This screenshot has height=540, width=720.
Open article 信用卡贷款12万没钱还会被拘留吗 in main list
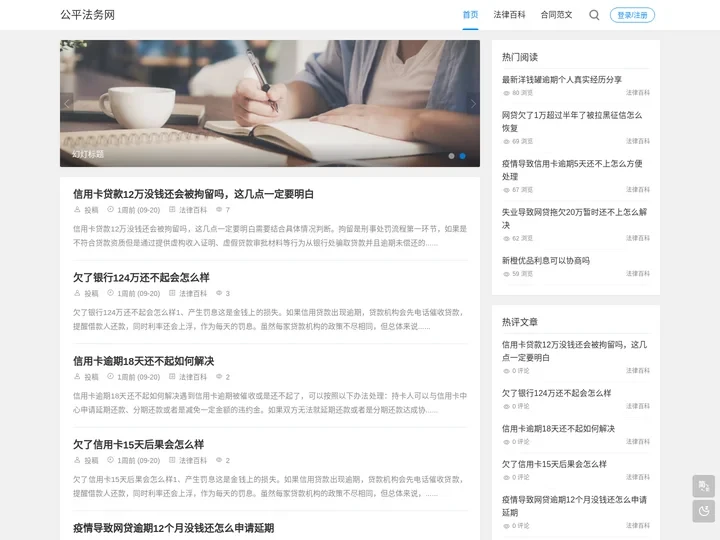(x=193, y=194)
